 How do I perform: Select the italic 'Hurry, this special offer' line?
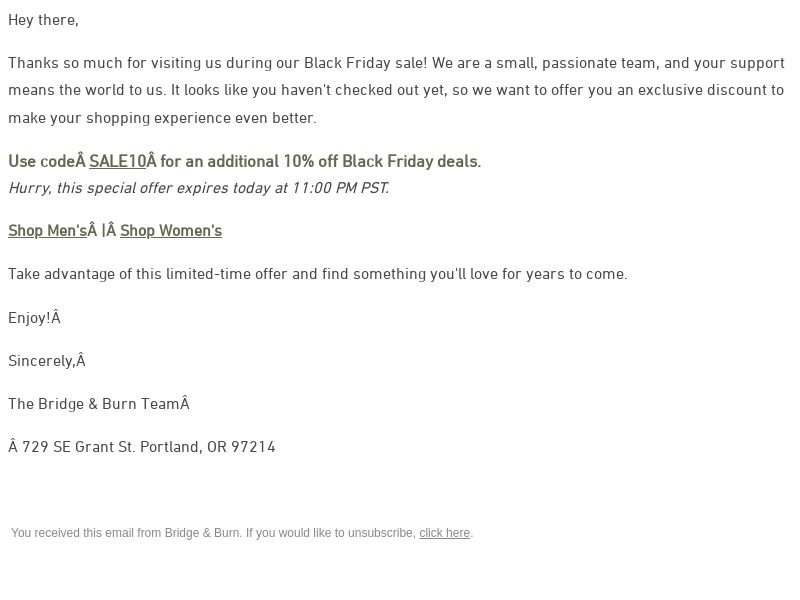coord(199,188)
